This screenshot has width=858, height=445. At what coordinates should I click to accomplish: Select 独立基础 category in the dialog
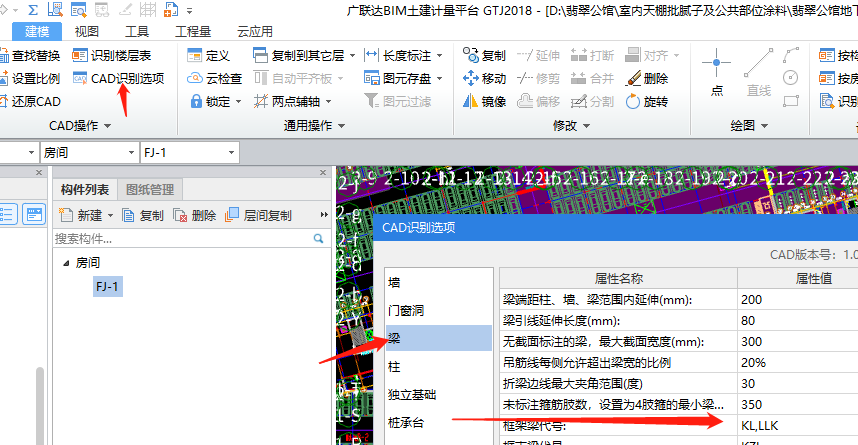click(439, 394)
